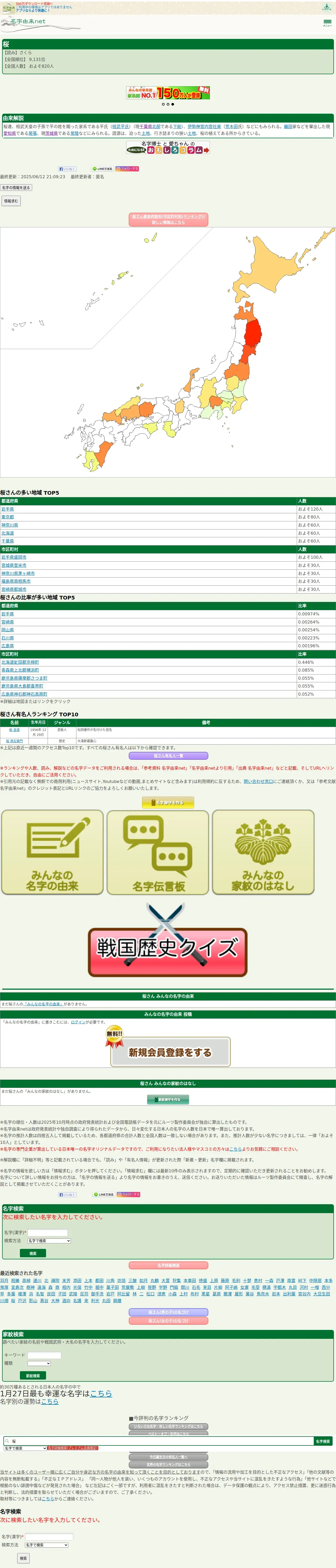Open the 家系図 150万人 banner ad
Image resolution: width=336 pixels, height=1568 pixels.
pyautogui.click(x=168, y=93)
